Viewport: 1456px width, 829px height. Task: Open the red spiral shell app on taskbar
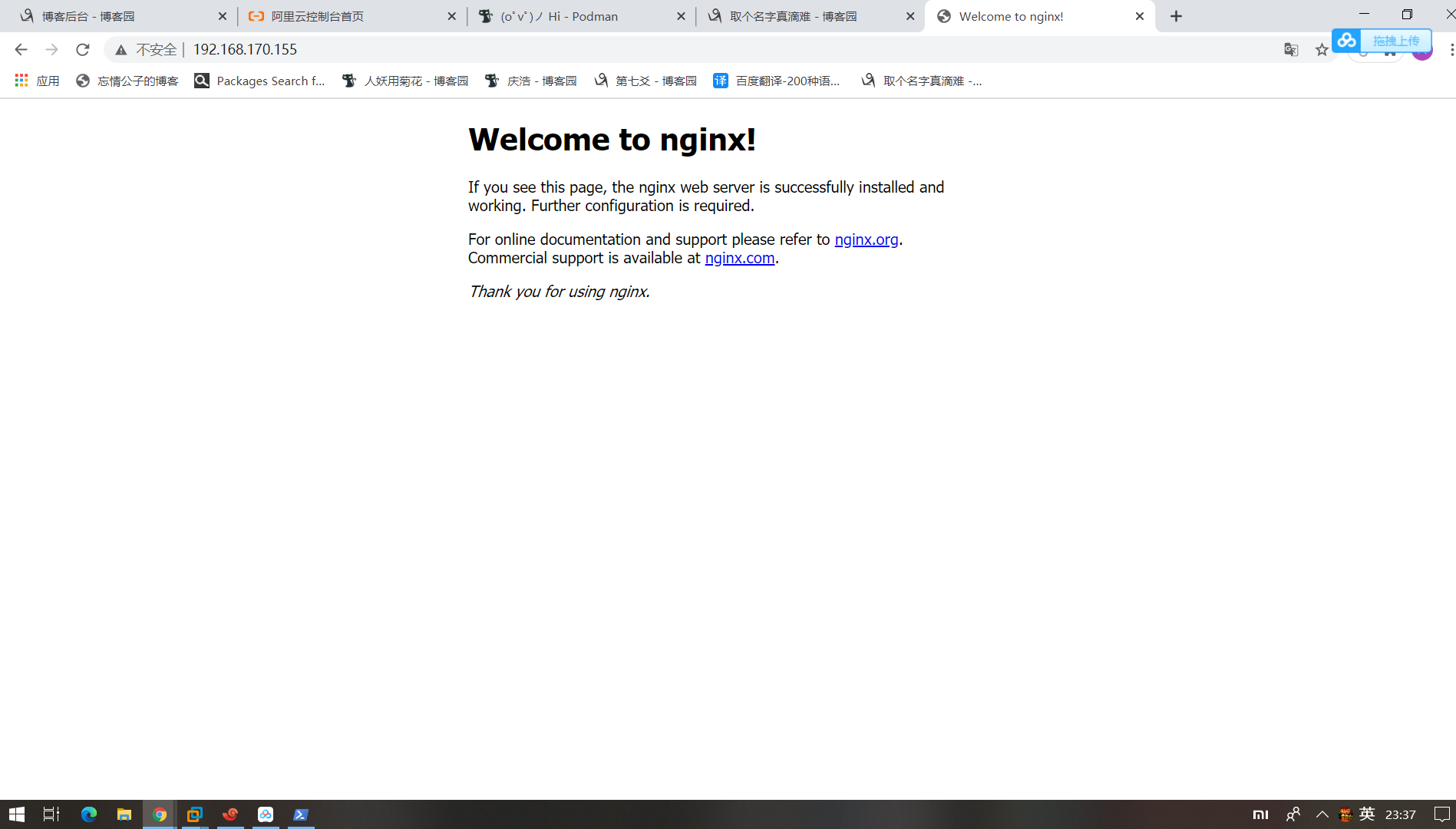click(x=230, y=814)
